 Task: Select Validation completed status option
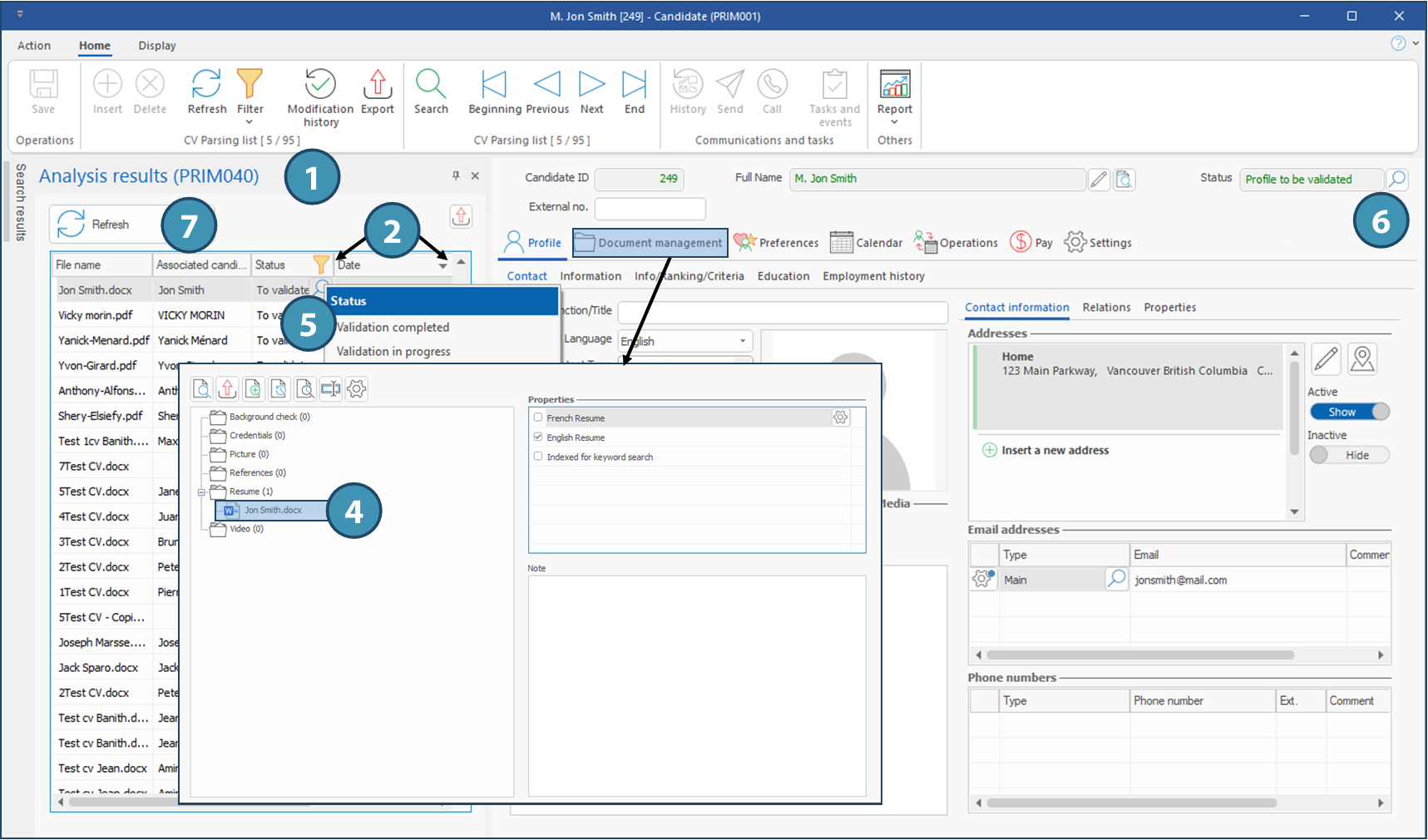pyautogui.click(x=393, y=328)
